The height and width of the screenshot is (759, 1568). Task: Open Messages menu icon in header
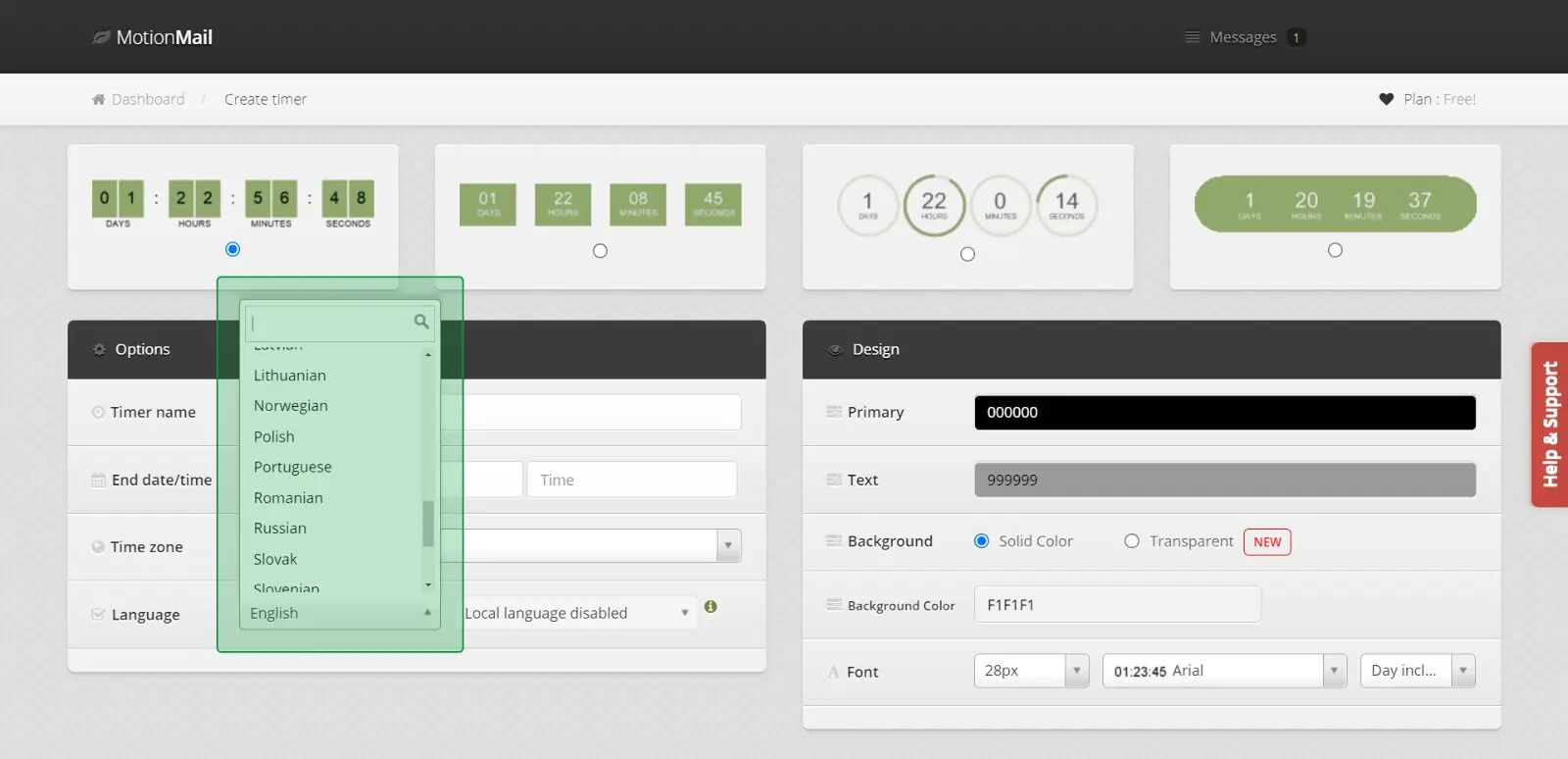pos(1193,37)
